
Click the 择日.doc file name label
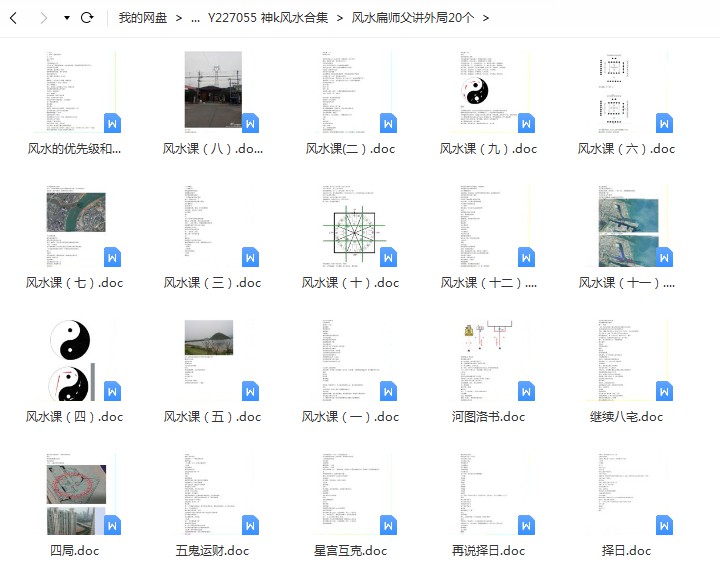point(627,551)
